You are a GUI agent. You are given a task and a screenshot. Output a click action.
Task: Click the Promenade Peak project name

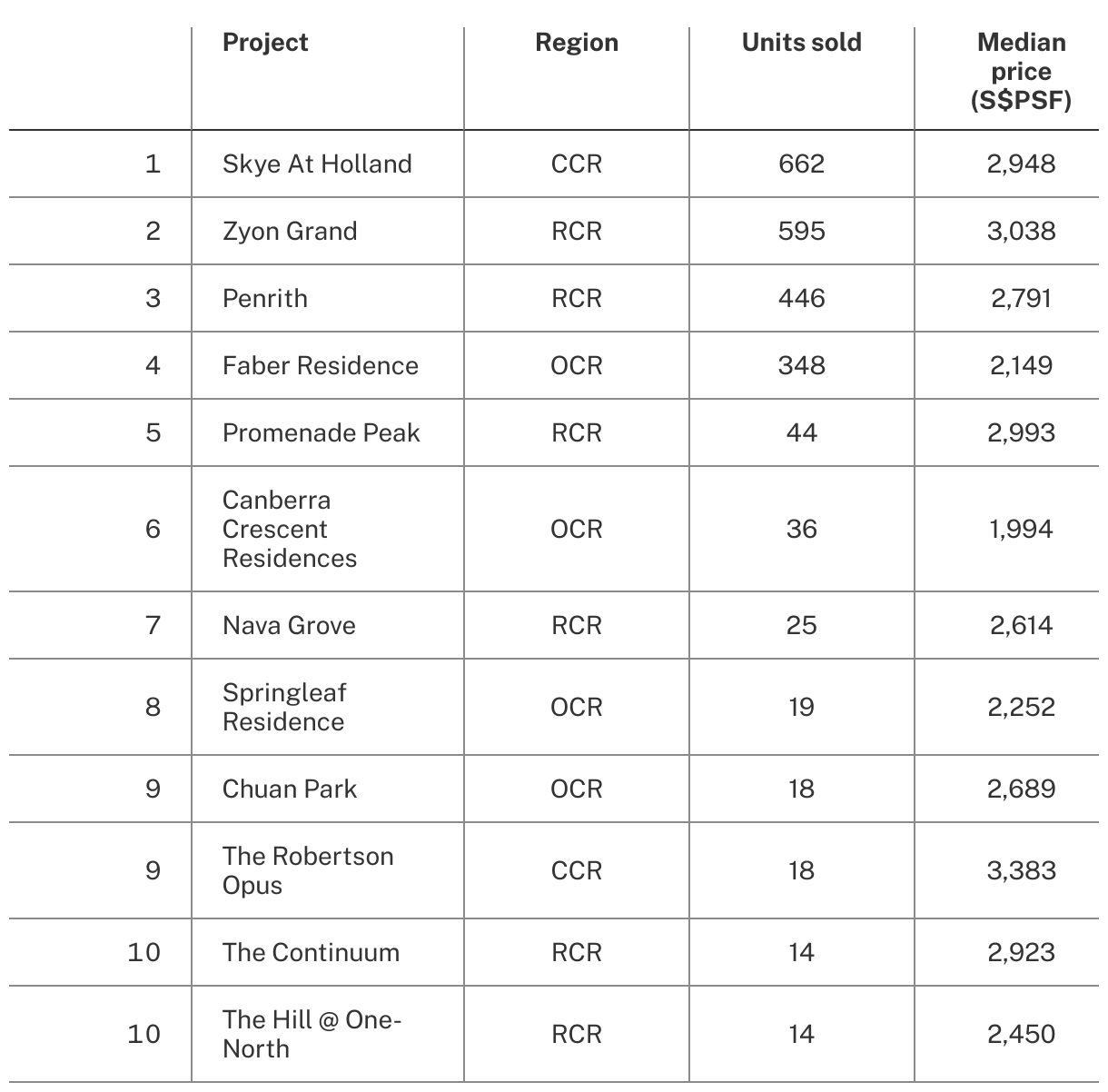pyautogui.click(x=321, y=433)
